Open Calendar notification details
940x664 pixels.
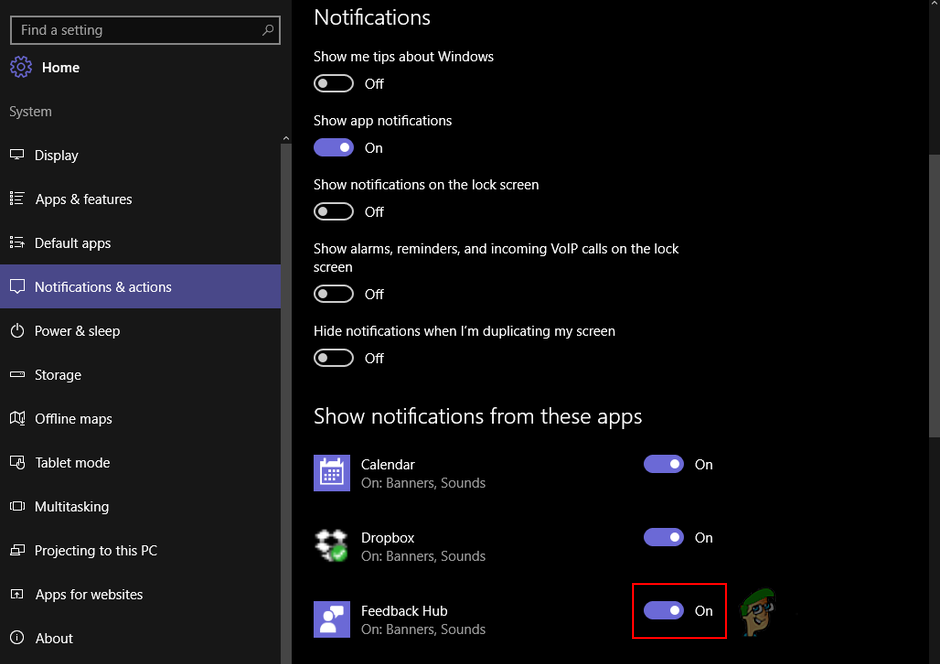[x=388, y=464]
